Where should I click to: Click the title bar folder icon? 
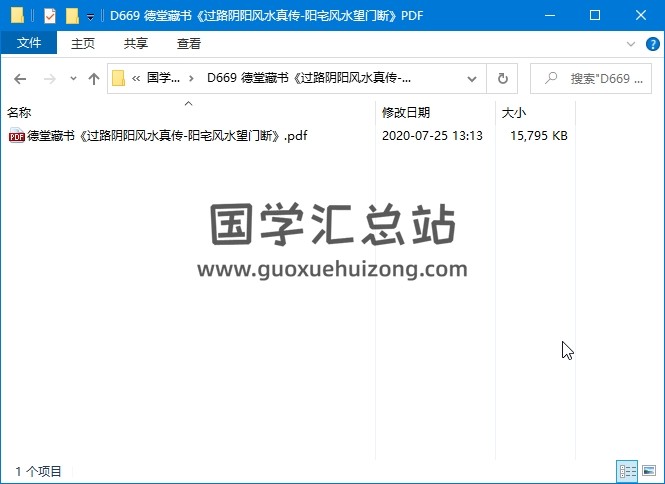click(17, 16)
